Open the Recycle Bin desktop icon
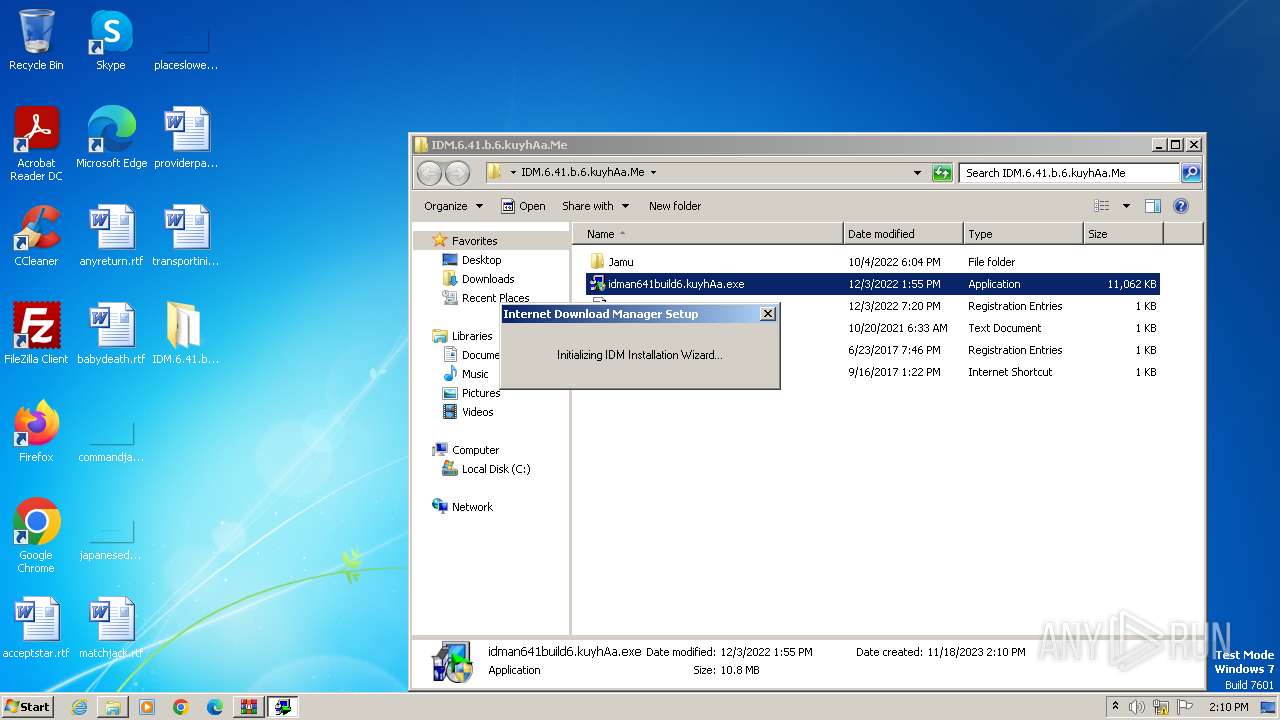 point(36,40)
